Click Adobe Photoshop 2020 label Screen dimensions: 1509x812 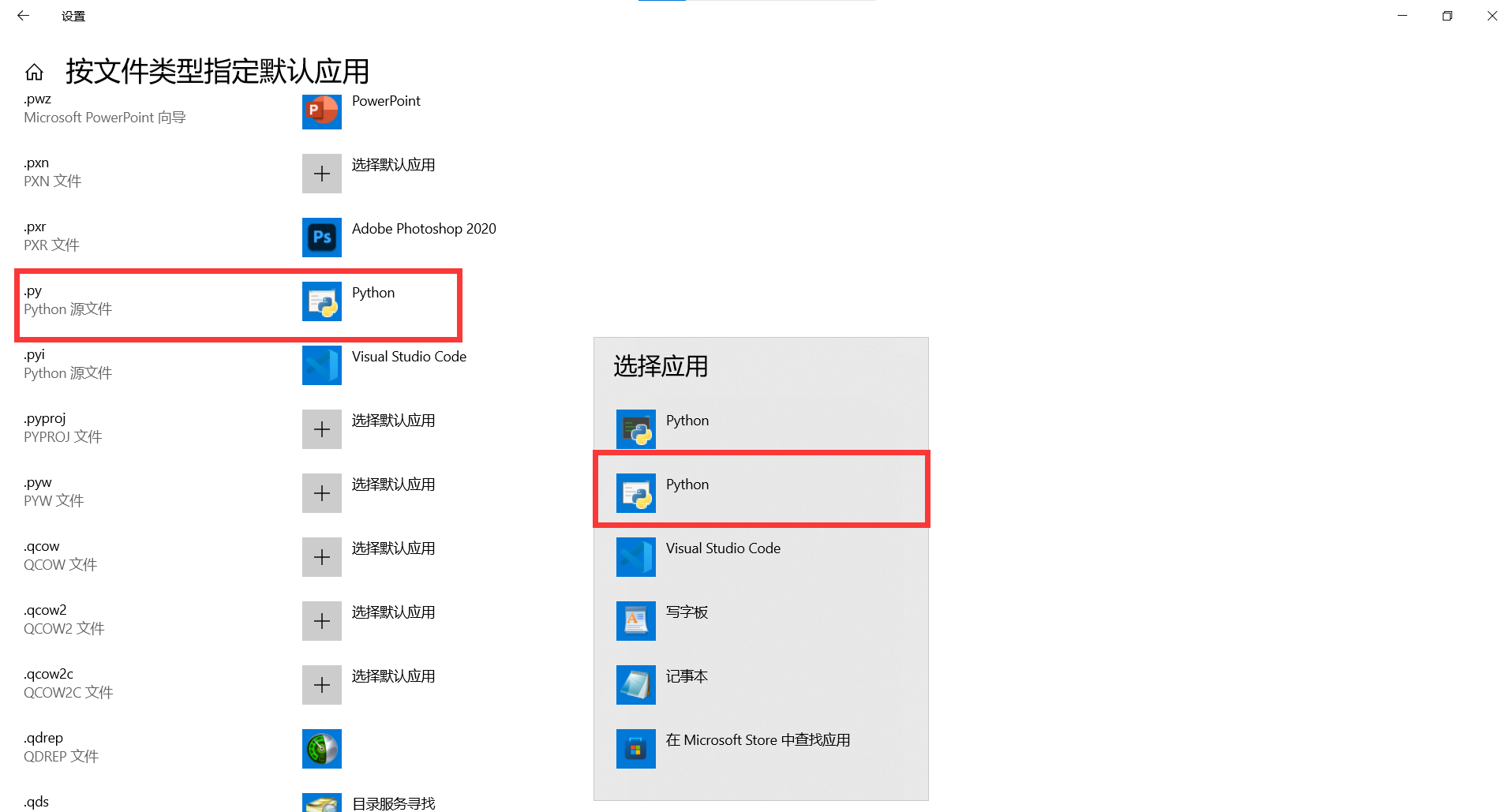(424, 229)
